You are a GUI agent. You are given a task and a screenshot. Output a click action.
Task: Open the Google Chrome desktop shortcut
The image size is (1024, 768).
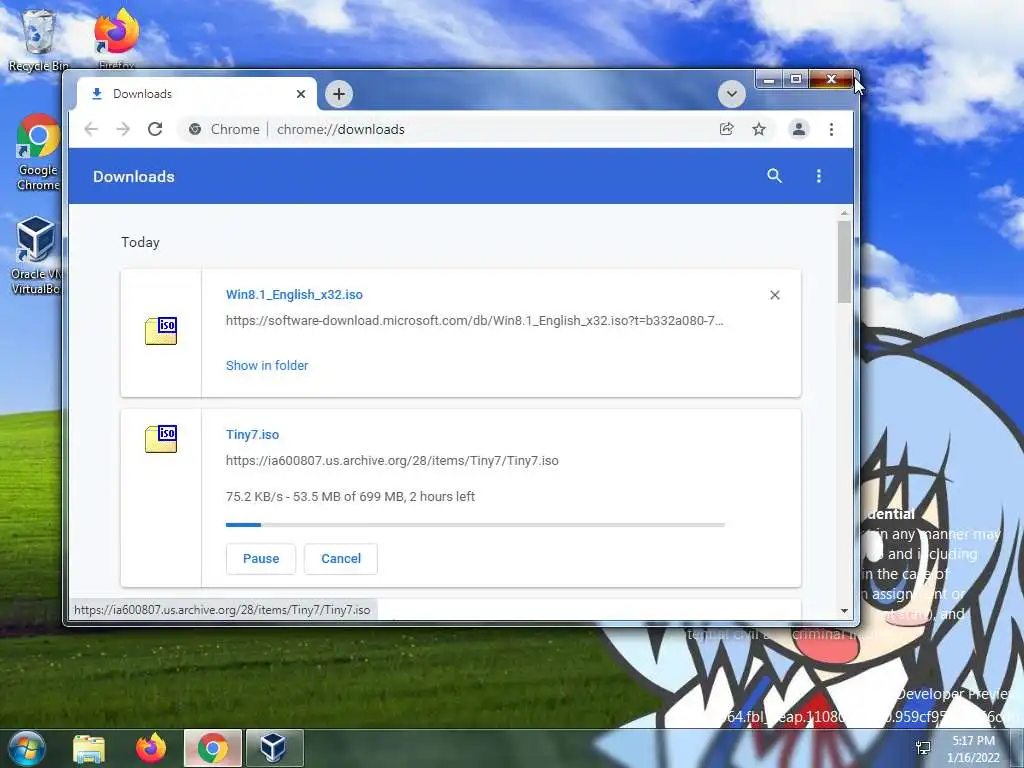pyautogui.click(x=38, y=153)
